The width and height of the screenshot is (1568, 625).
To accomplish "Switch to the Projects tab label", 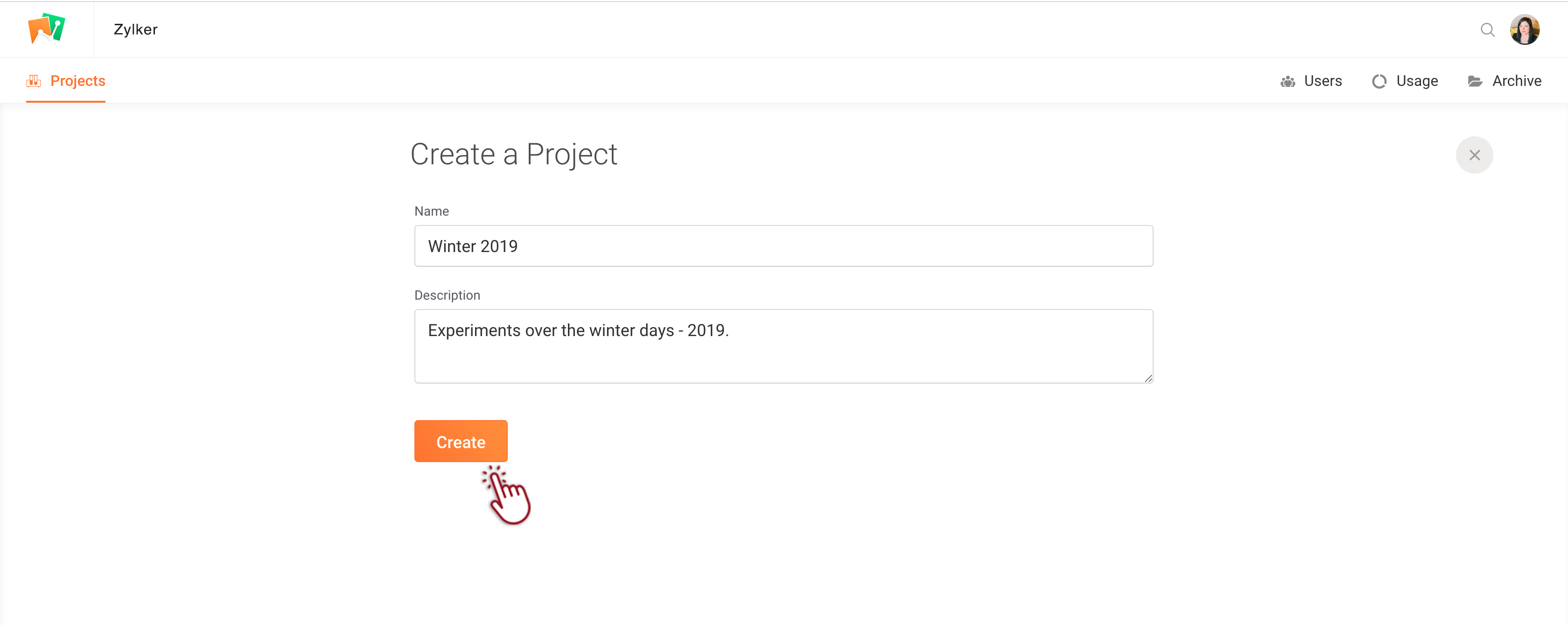I will 77,81.
